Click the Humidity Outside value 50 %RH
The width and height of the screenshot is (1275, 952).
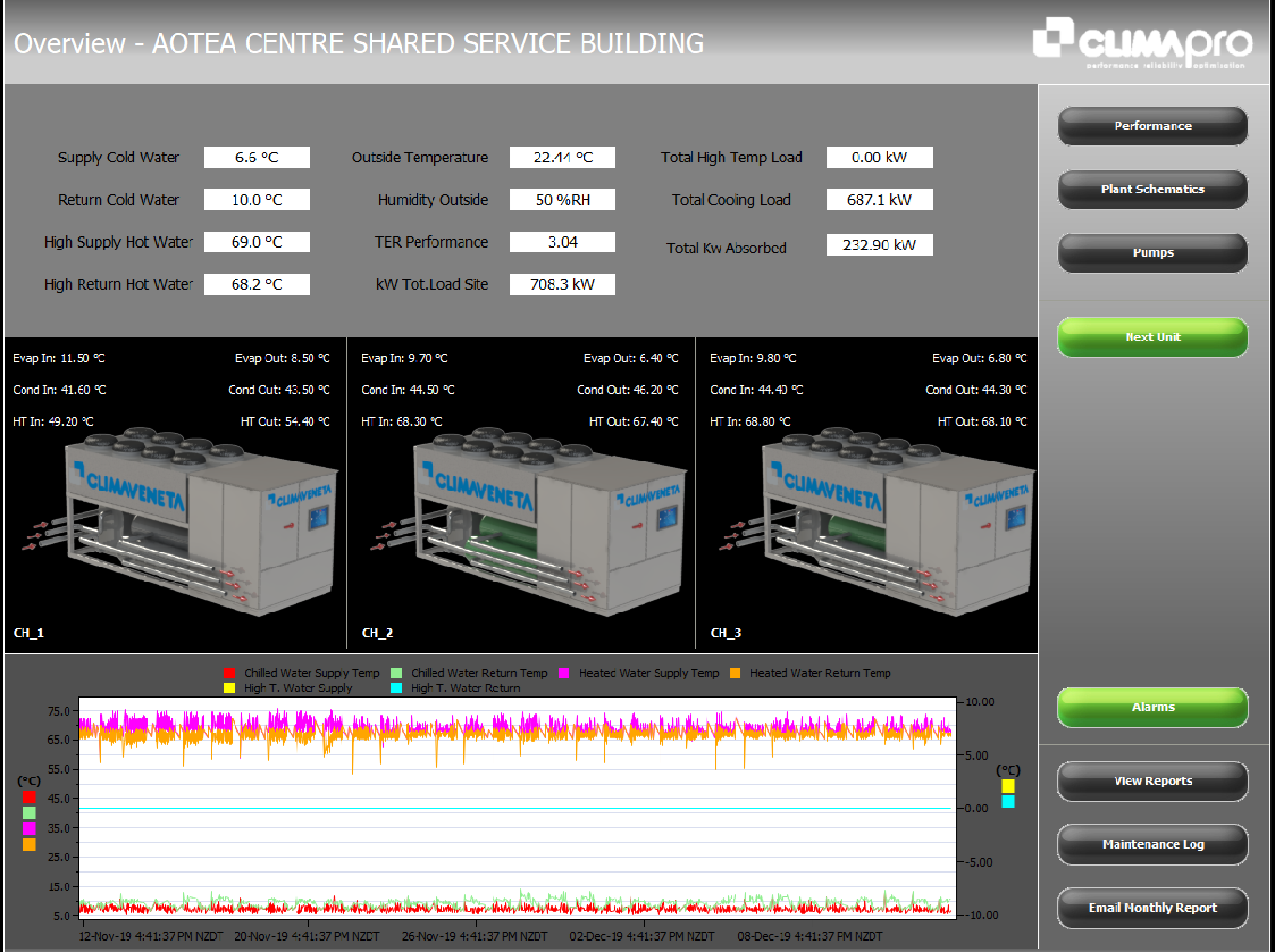pyautogui.click(x=563, y=200)
